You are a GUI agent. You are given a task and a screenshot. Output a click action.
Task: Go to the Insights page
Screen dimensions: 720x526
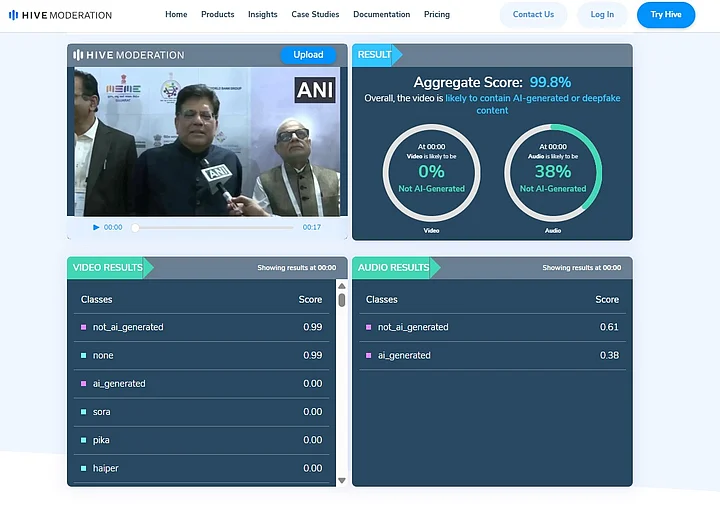(x=263, y=15)
